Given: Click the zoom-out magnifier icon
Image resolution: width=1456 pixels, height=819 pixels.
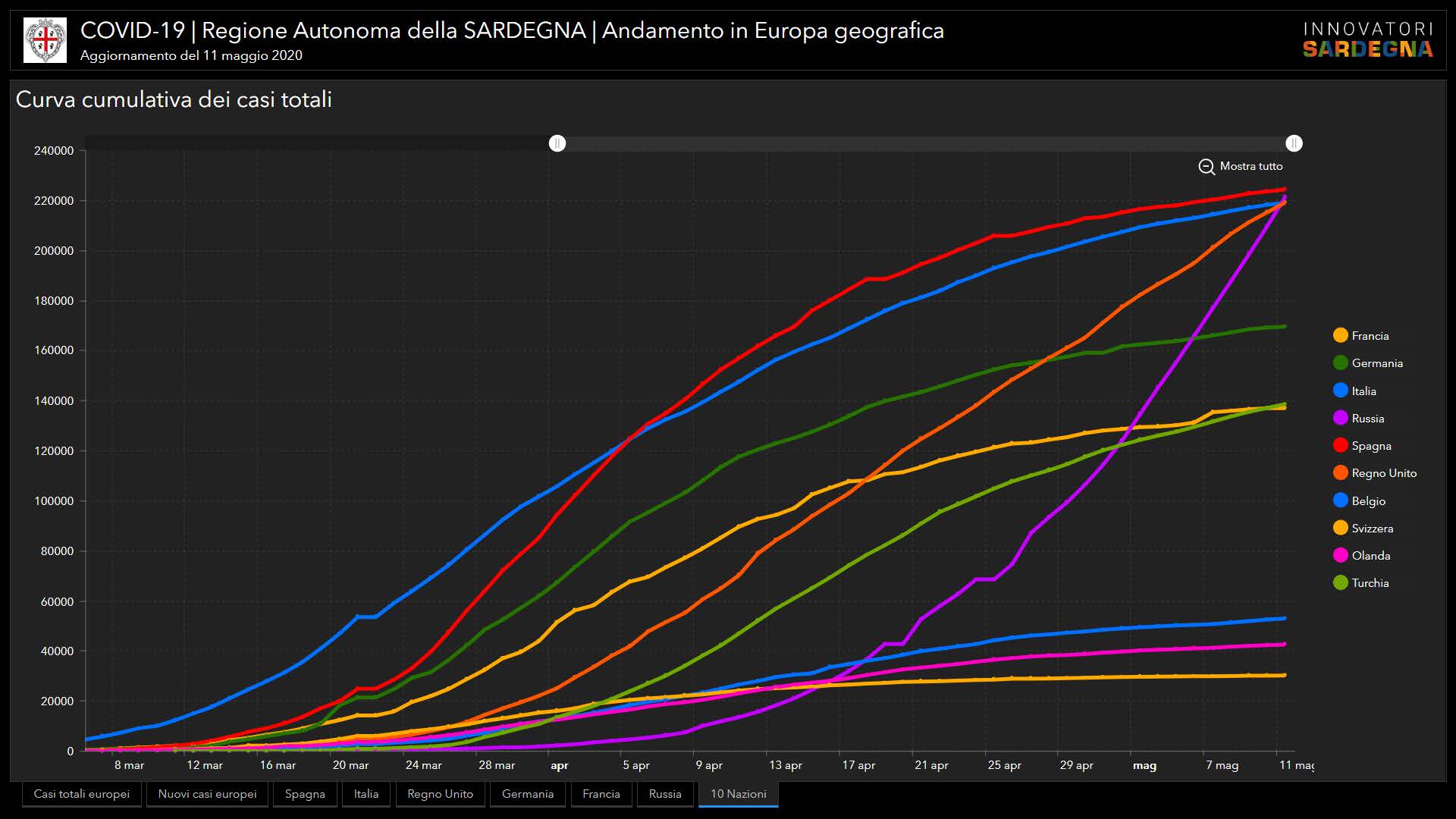Looking at the screenshot, I should click(x=1207, y=167).
